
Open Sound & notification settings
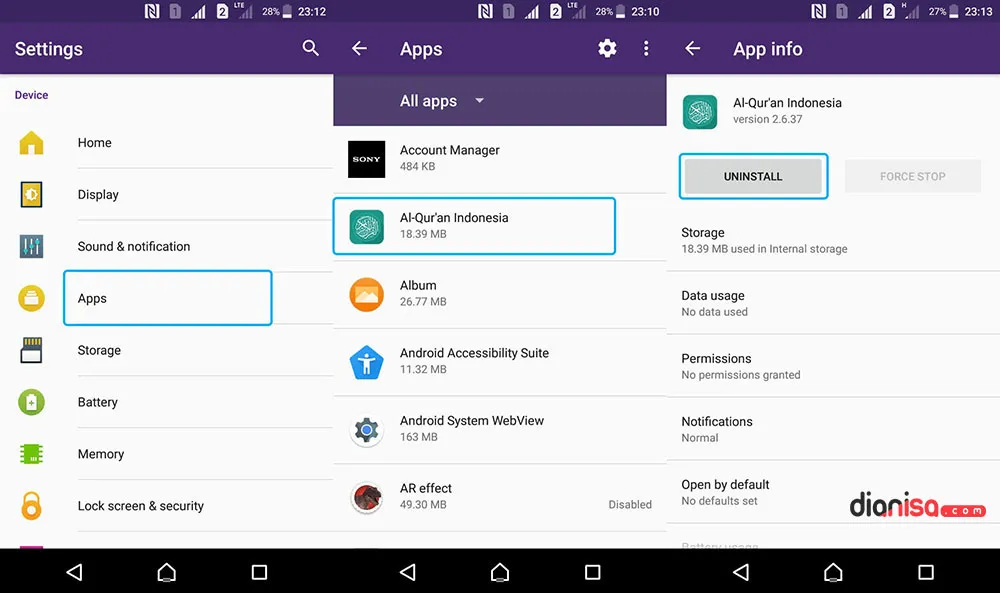coord(134,247)
